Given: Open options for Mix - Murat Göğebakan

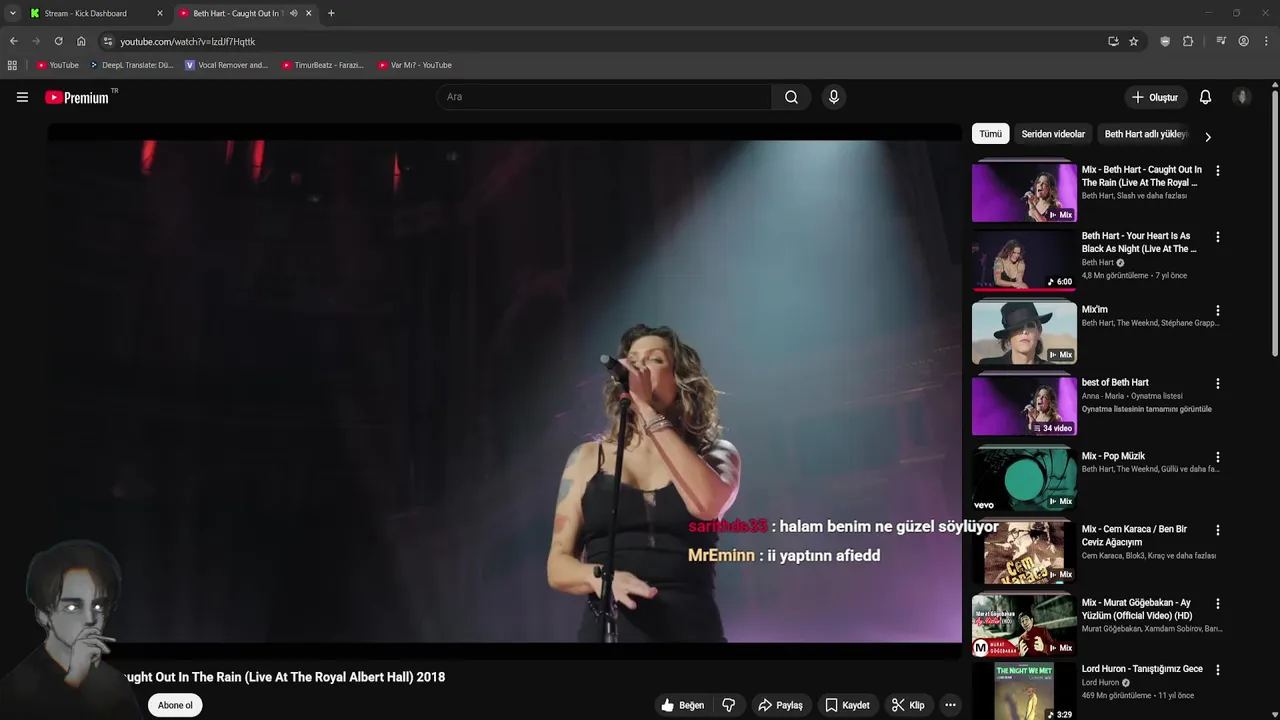Looking at the screenshot, I should click(x=1217, y=604).
